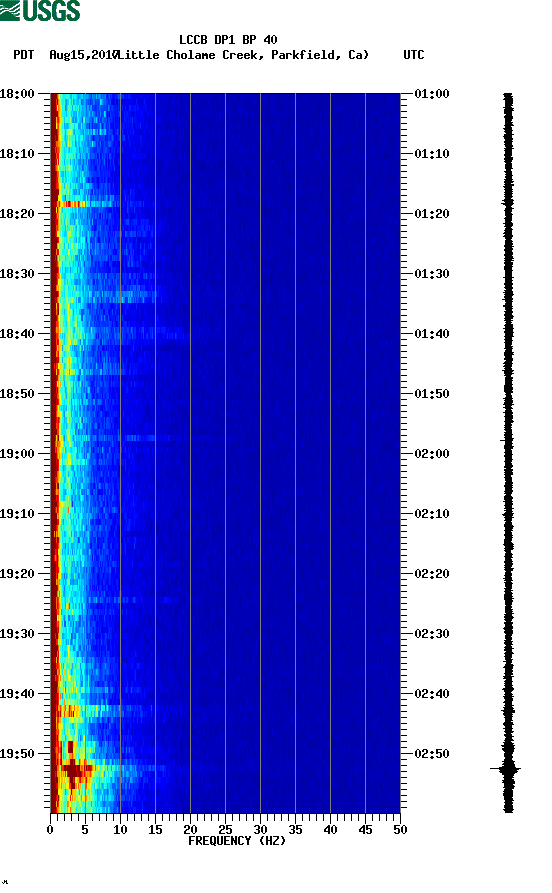The height and width of the screenshot is (893, 552).
Task: Click the 5 Hz frequency tick label
Action: click(85, 830)
